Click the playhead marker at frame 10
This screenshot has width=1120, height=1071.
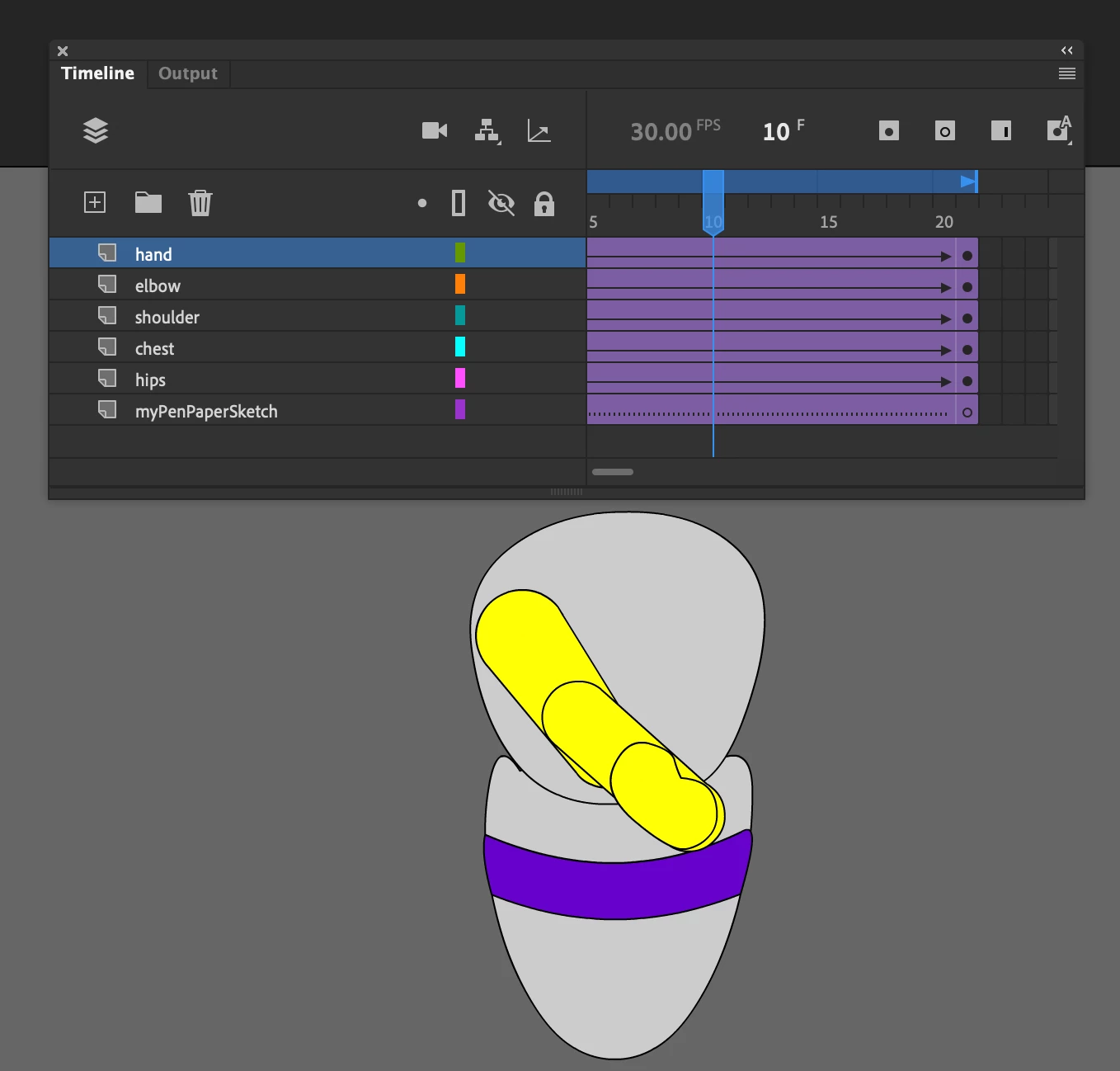click(x=713, y=203)
